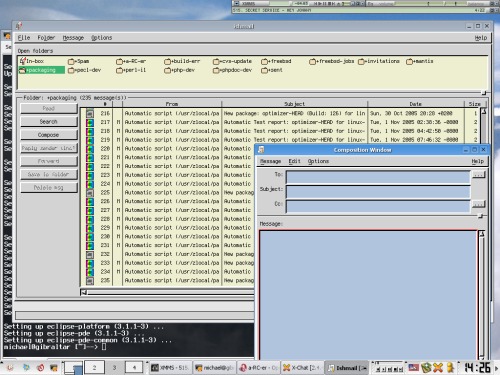Click the browse button beside Cc field

[479, 204]
